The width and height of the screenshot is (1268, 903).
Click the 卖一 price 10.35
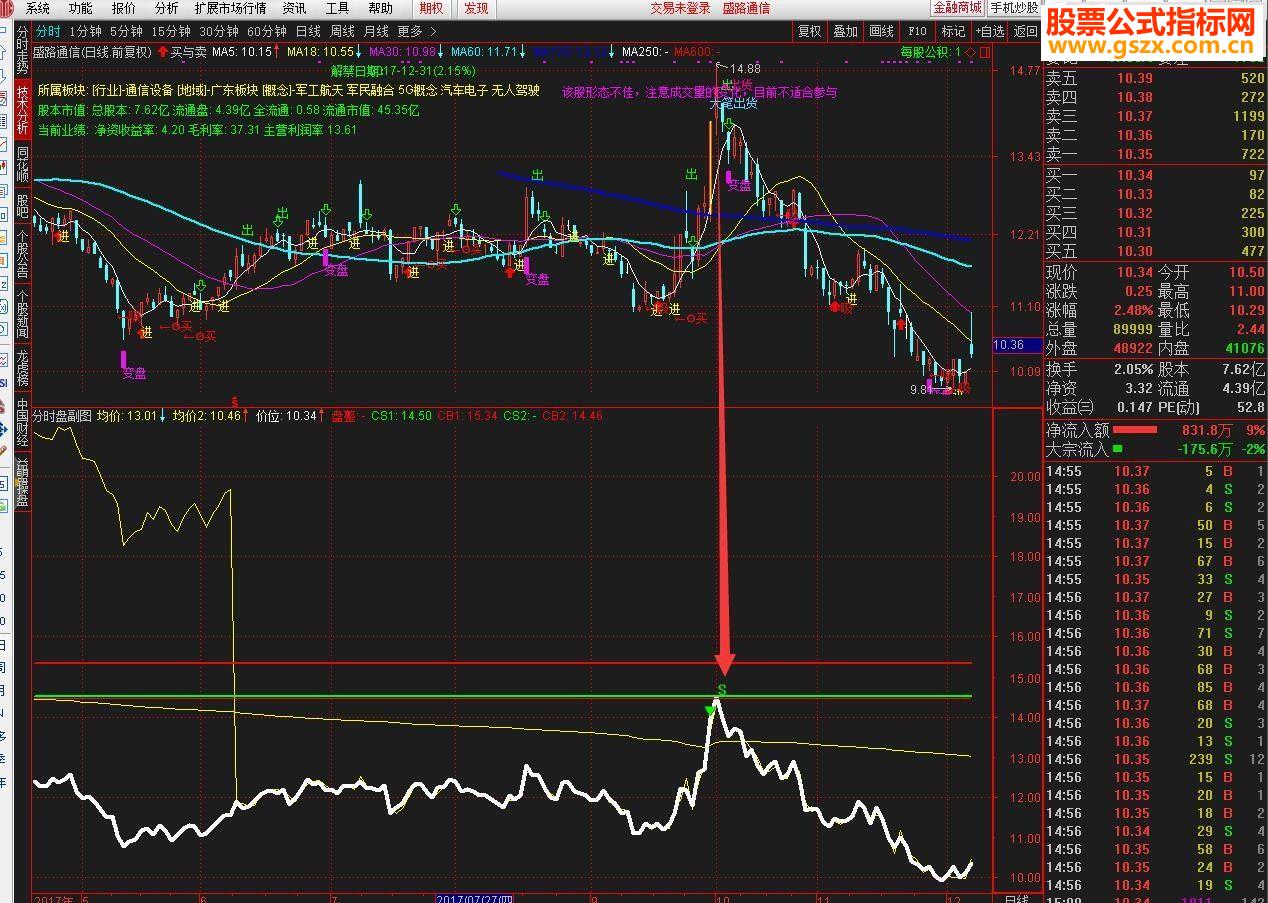pos(1135,154)
